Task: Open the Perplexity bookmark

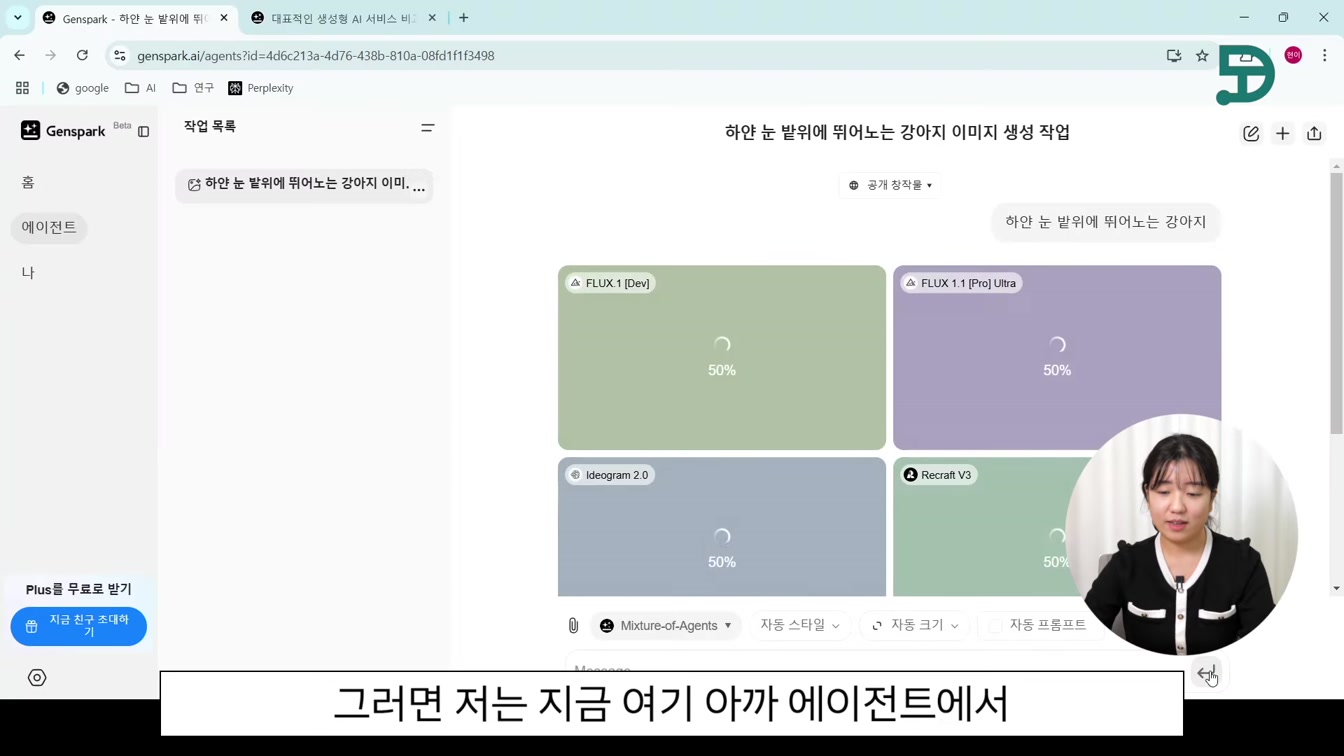Action: click(261, 88)
